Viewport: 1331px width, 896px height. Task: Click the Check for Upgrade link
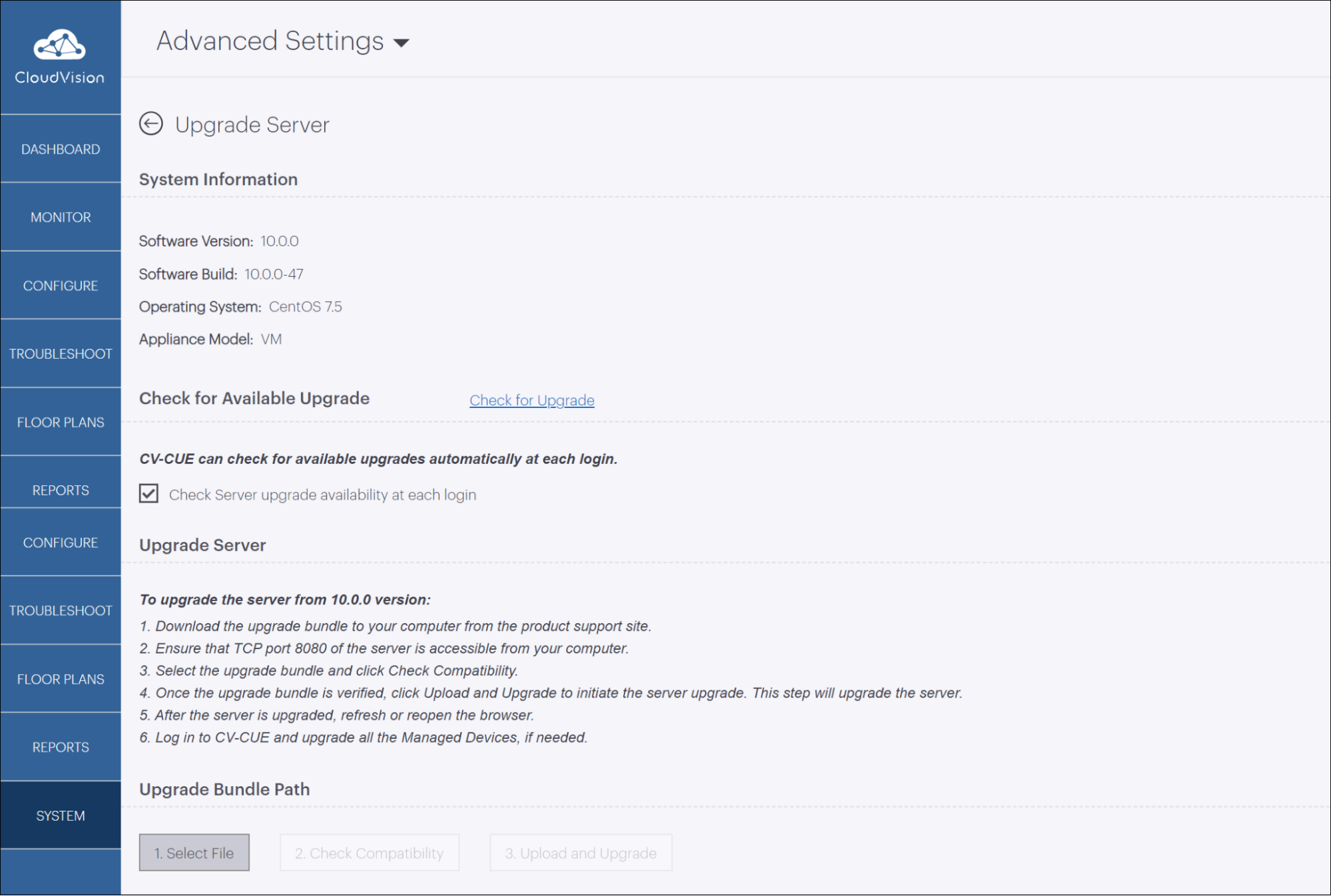(531, 401)
